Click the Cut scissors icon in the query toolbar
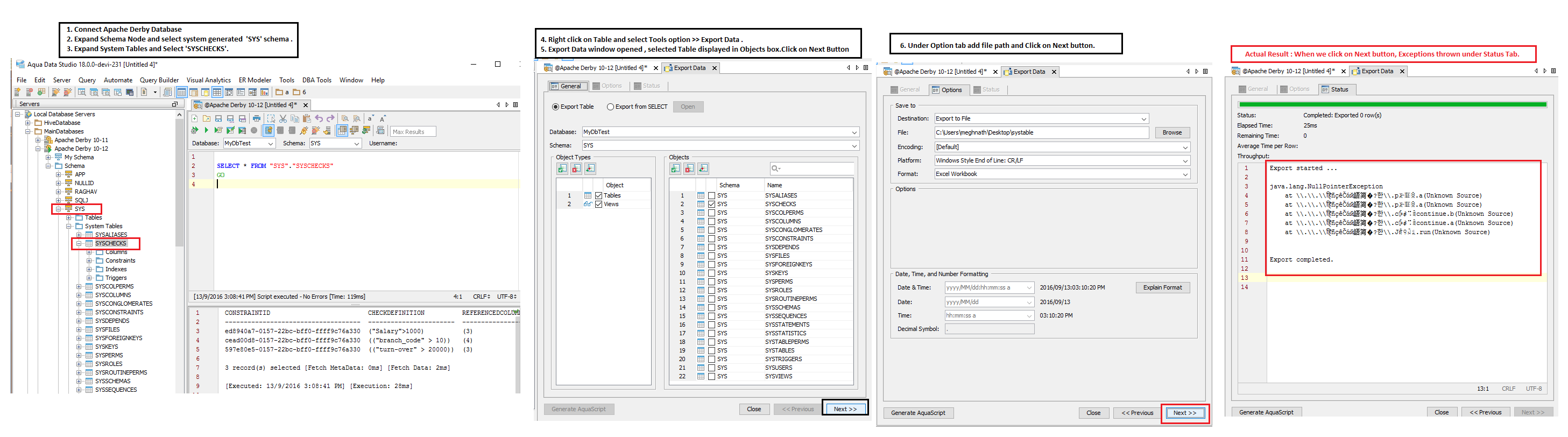The width and height of the screenshot is (1568, 437). (x=284, y=119)
